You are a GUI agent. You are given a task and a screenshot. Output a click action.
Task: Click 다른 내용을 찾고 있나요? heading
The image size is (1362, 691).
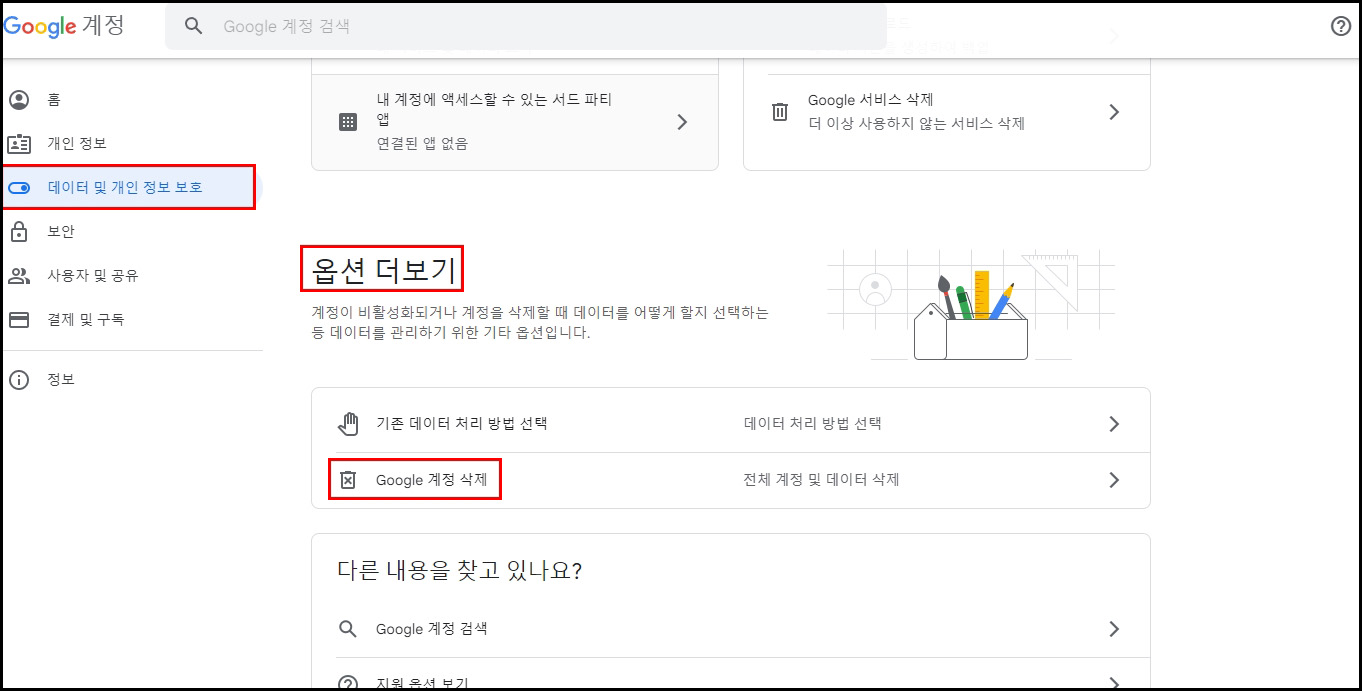pyautogui.click(x=459, y=571)
